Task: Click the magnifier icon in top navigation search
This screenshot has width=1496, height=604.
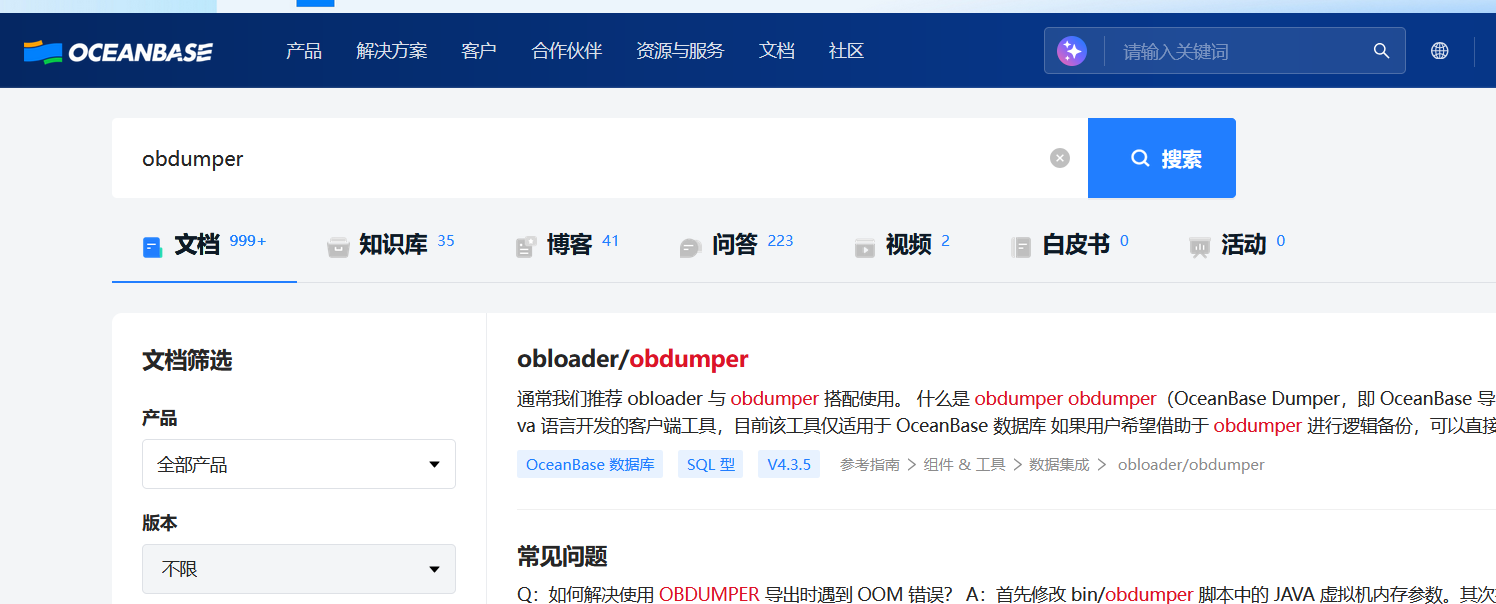Action: (1381, 51)
